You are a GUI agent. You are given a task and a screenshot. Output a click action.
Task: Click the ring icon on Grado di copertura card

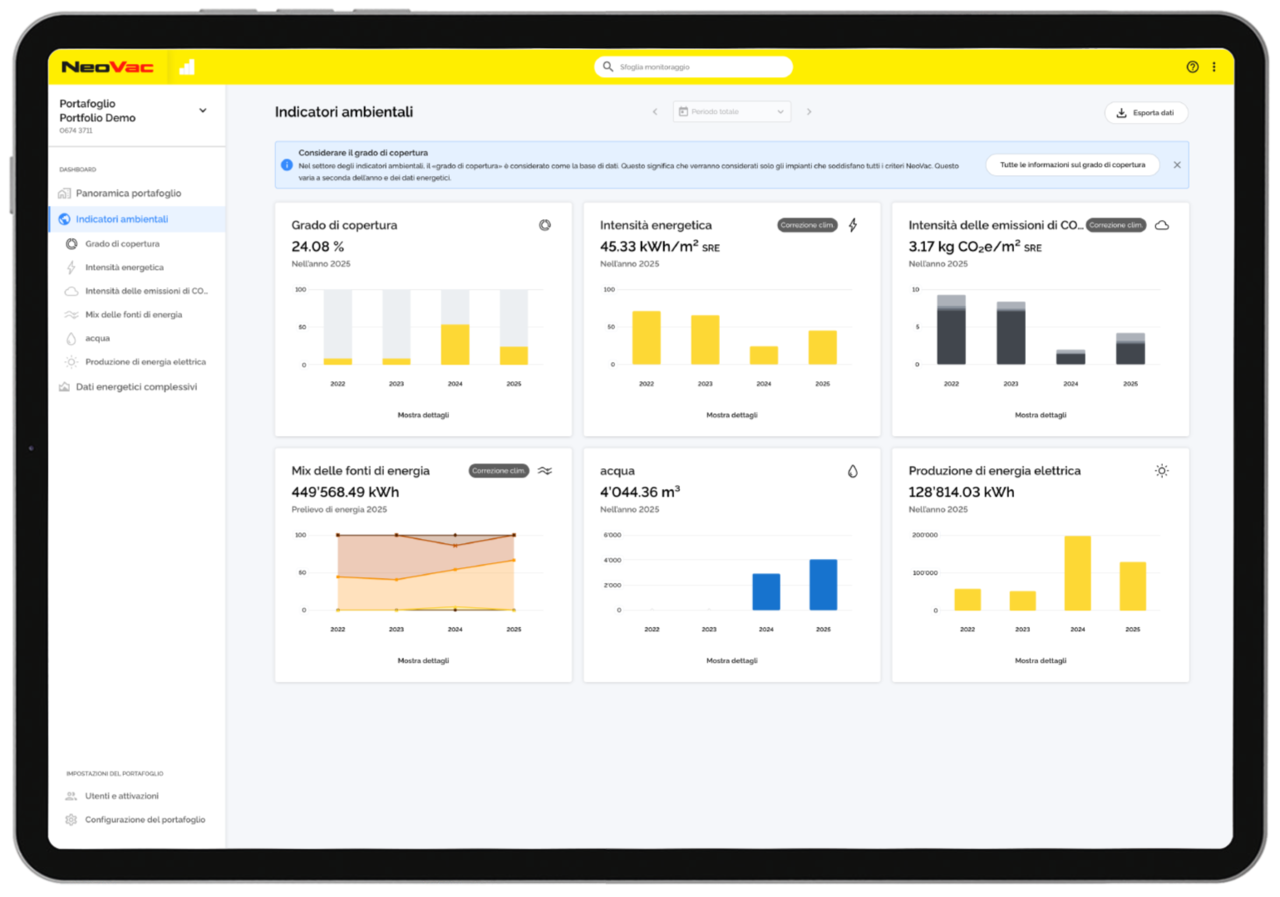[x=545, y=225]
